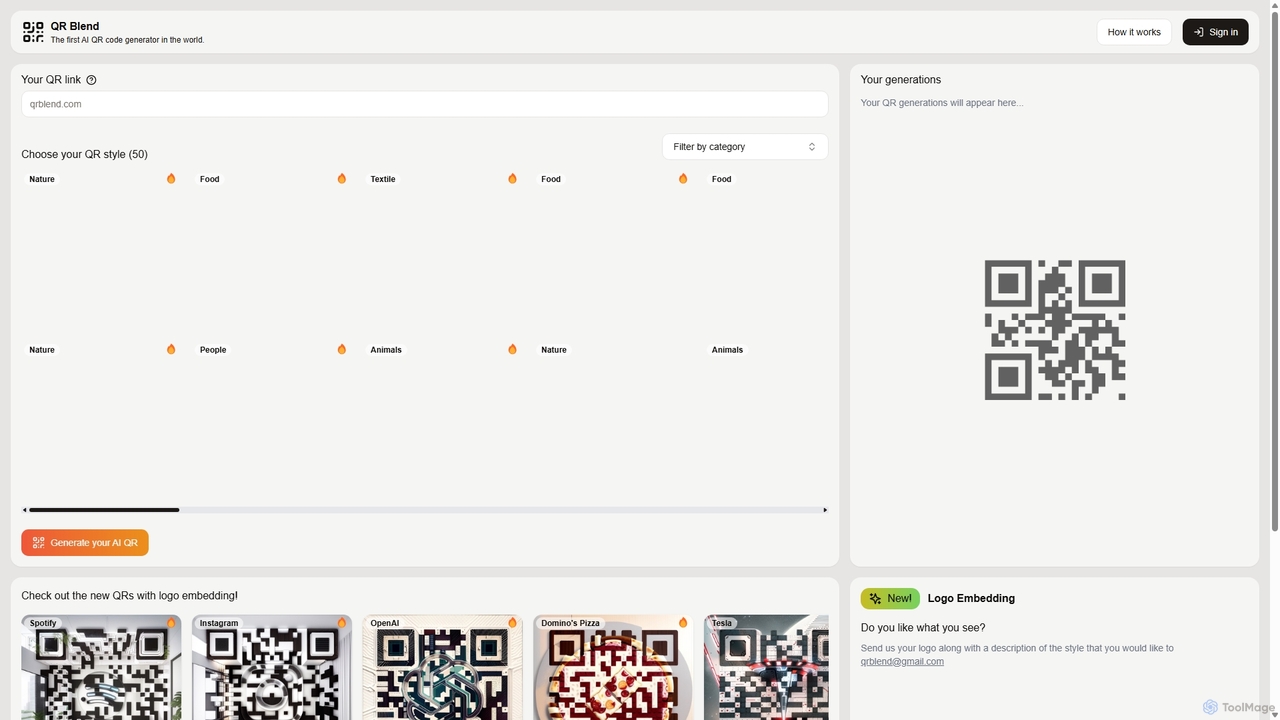1280x720 pixels.
Task: Click the QR Blend title text
Action: (75, 26)
